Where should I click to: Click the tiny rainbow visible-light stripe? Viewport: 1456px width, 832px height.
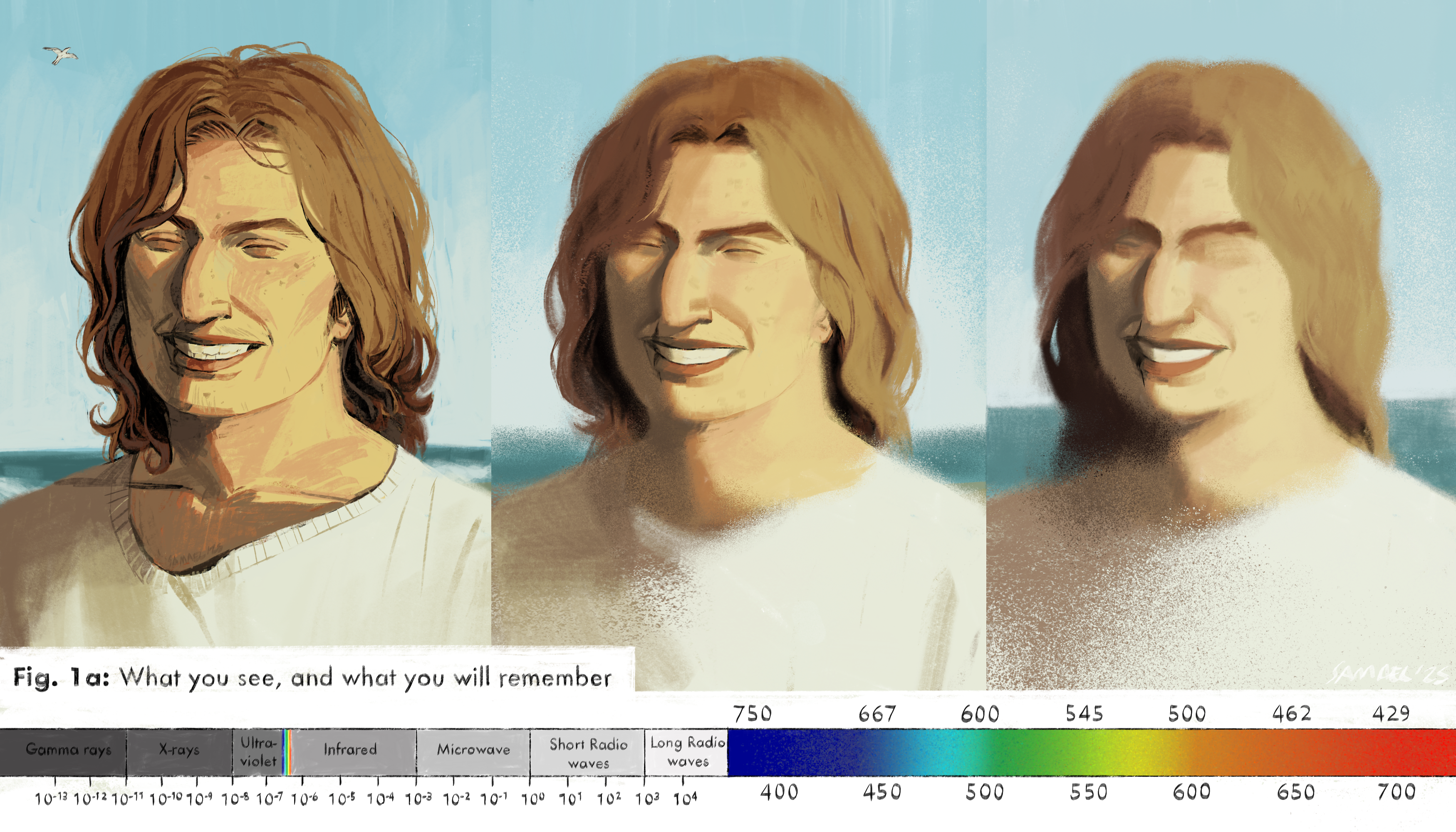[287, 752]
